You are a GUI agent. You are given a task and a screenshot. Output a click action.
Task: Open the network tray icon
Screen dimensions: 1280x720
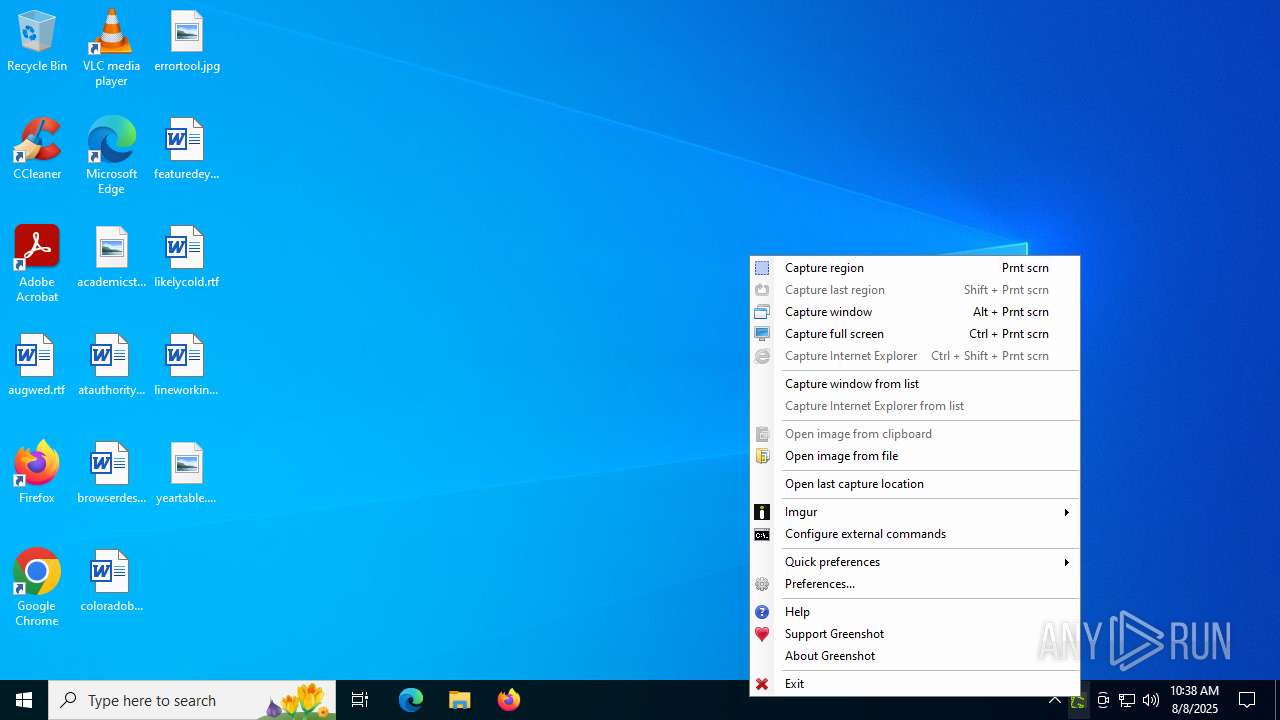pyautogui.click(x=1127, y=700)
